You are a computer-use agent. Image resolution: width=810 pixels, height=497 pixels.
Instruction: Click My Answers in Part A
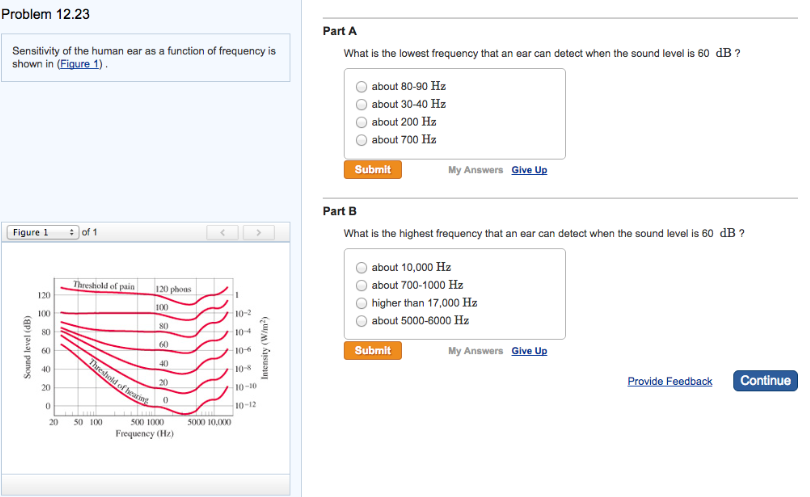point(475,170)
